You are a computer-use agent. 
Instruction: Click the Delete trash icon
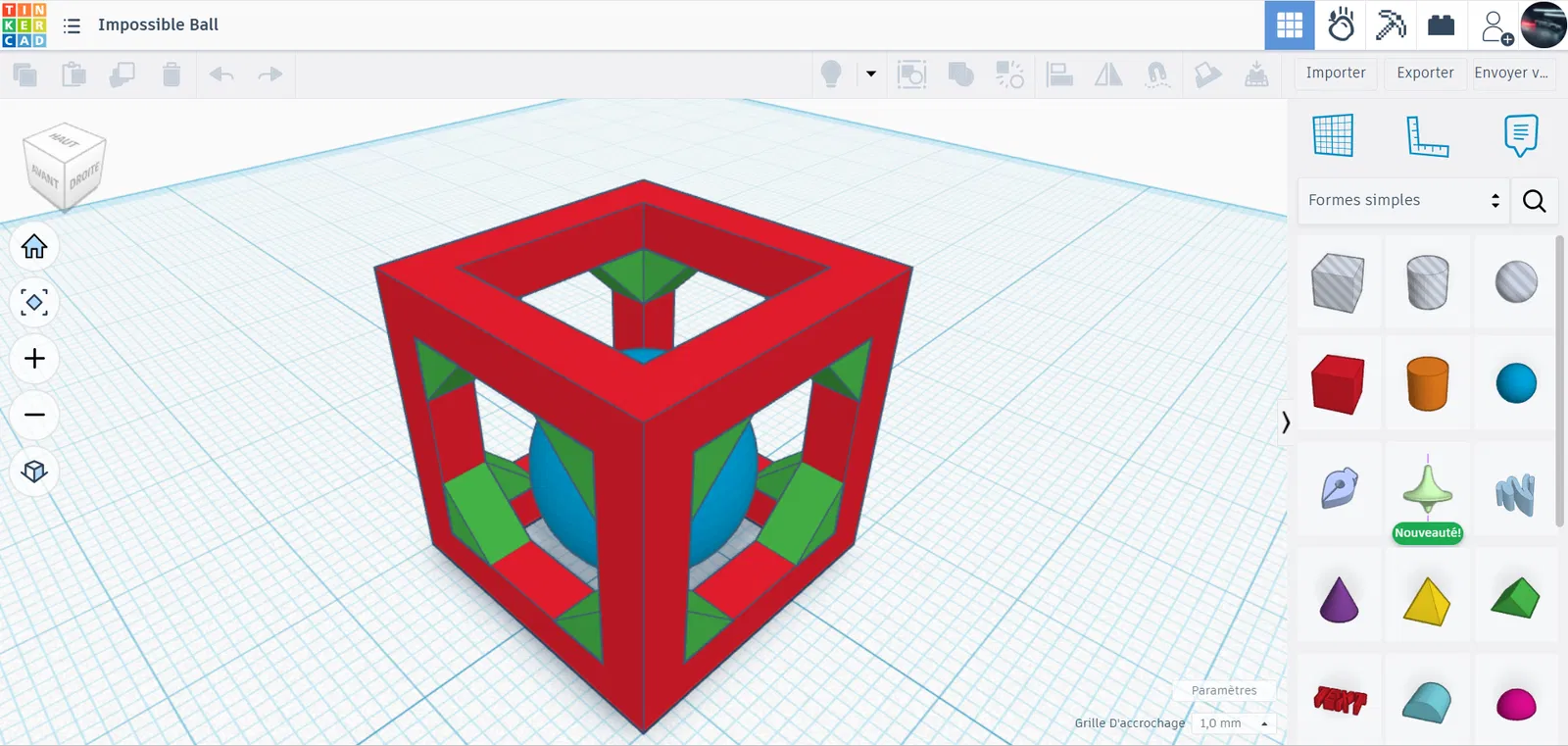171,74
